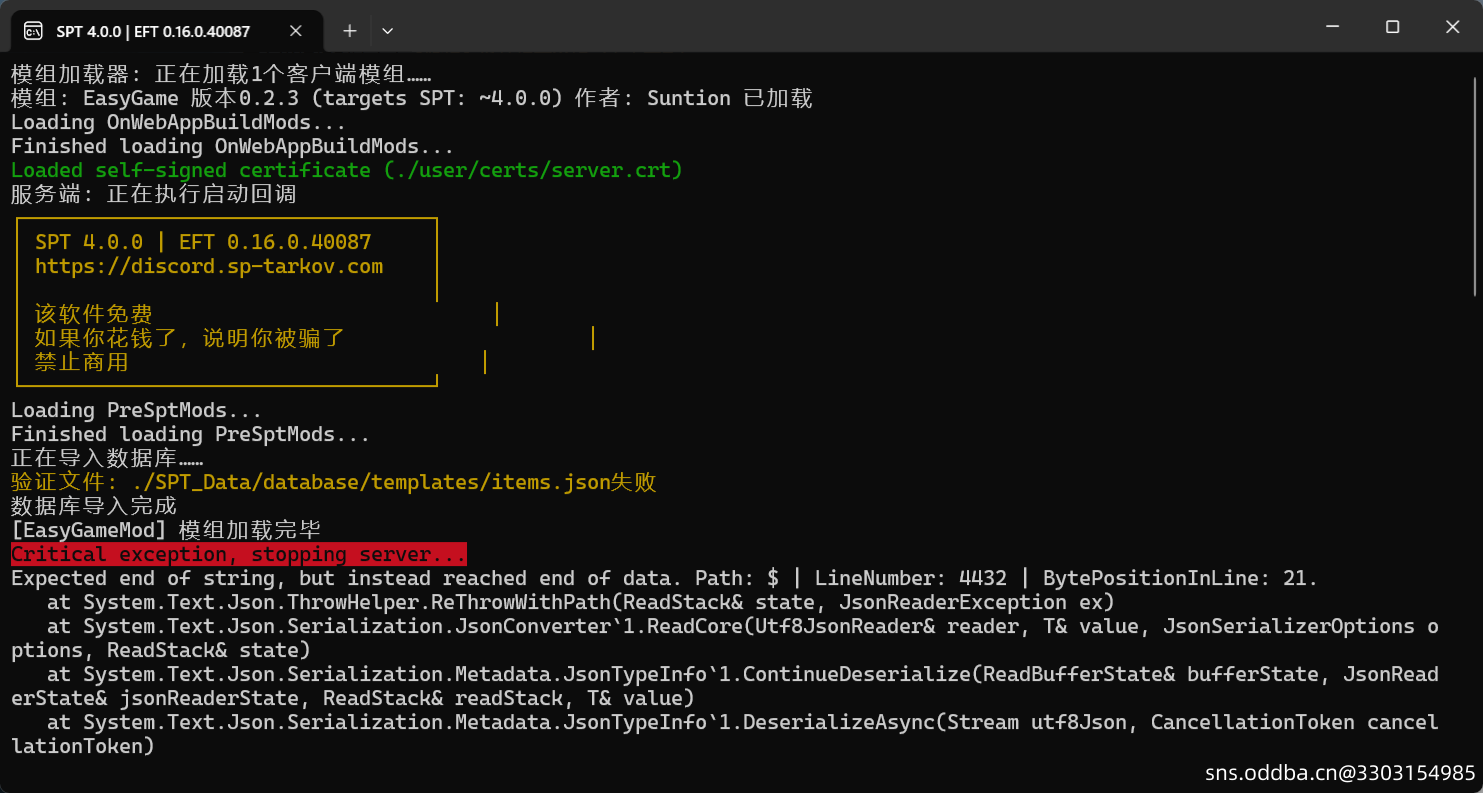Open a new tab with the plus button

click(350, 31)
